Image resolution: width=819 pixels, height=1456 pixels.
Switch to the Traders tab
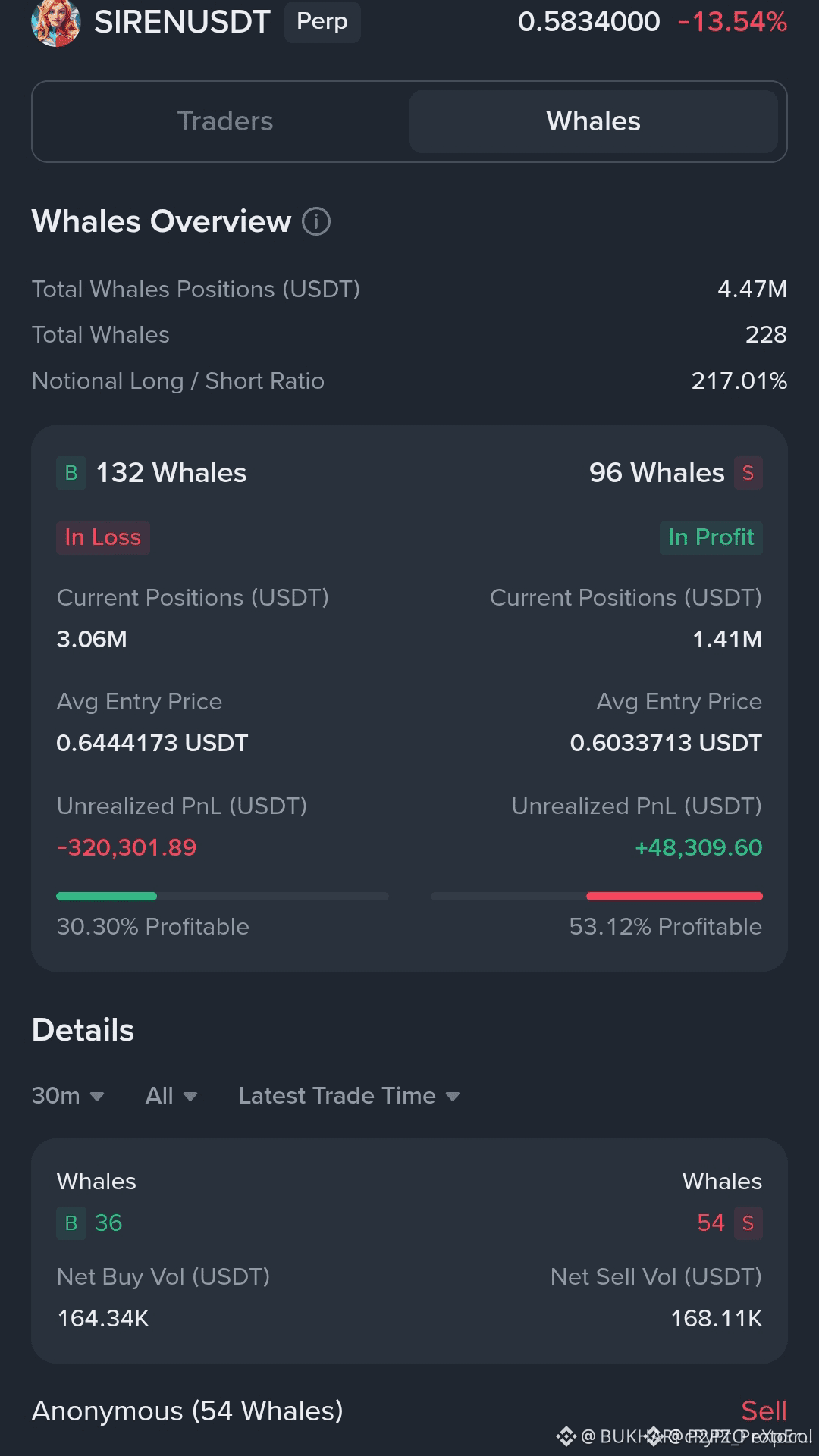(224, 121)
